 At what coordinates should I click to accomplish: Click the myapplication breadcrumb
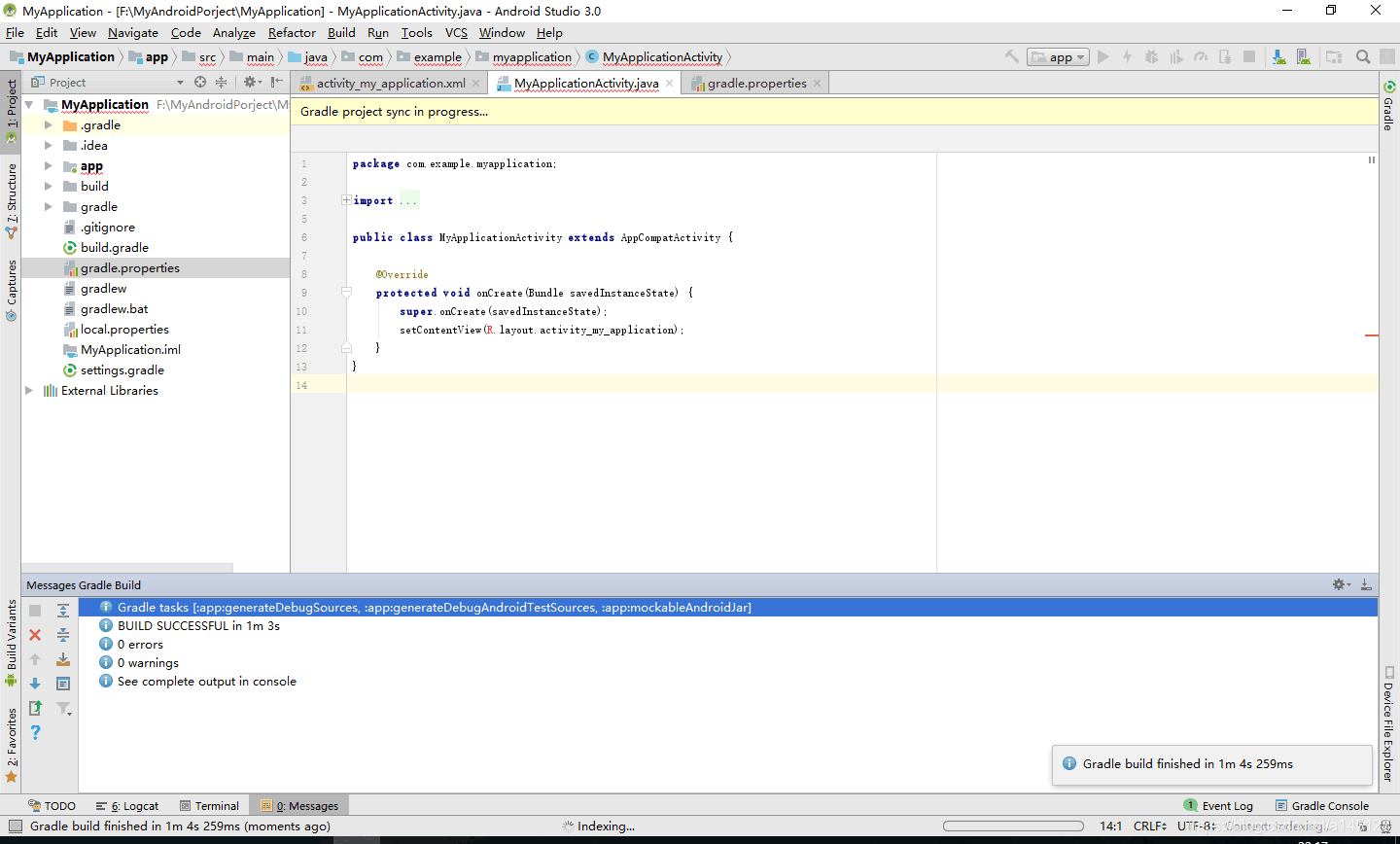(x=532, y=57)
